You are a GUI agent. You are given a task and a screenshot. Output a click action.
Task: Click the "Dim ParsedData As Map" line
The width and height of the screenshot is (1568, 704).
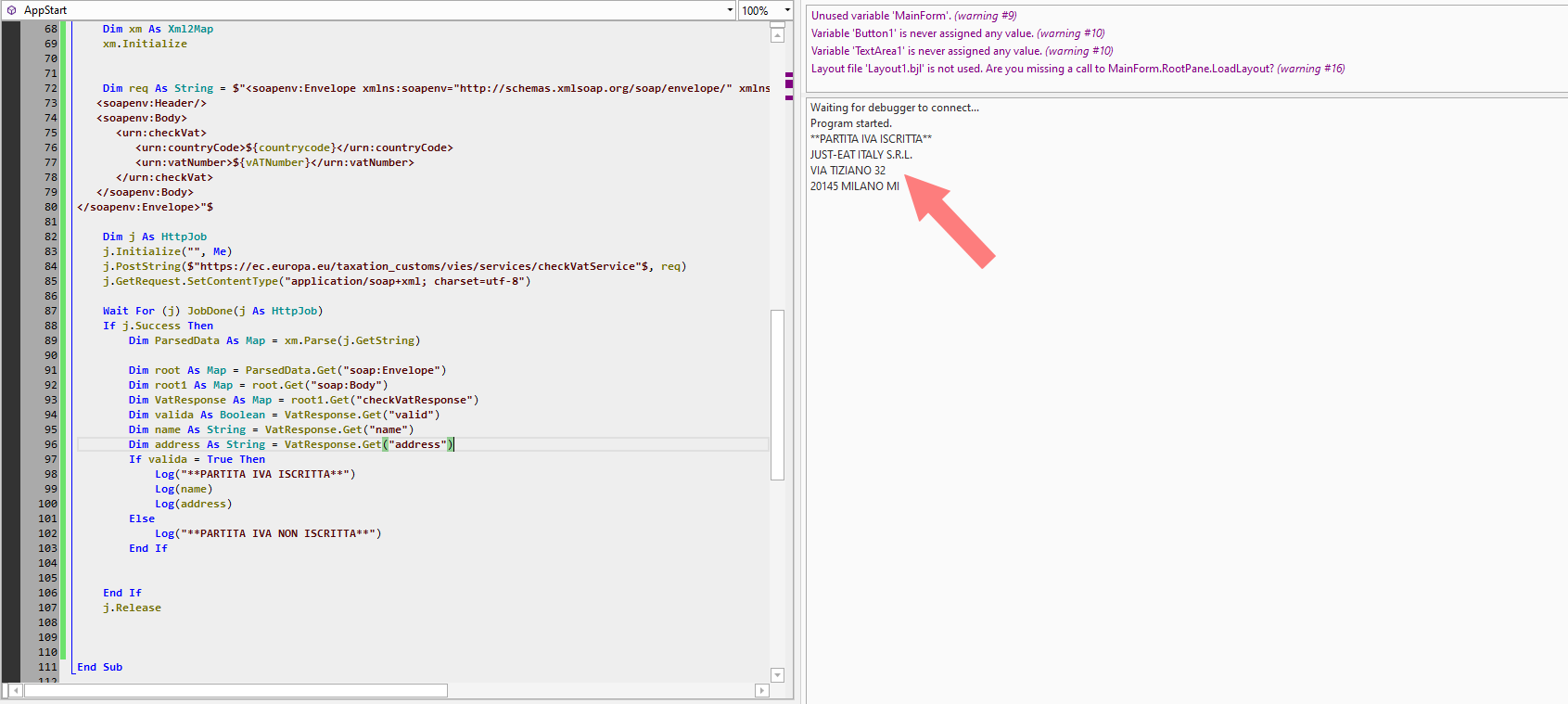pos(274,340)
